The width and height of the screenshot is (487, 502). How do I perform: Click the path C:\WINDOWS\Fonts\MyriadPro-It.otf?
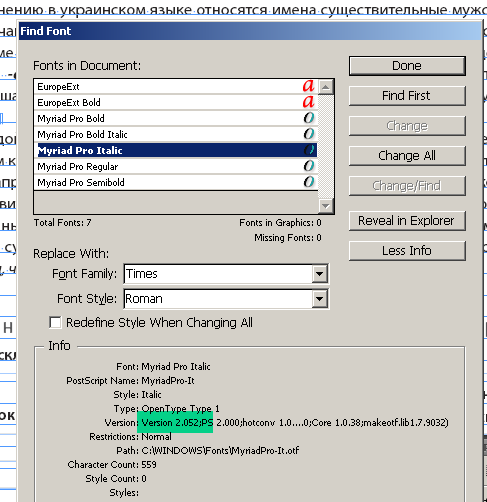220,451
